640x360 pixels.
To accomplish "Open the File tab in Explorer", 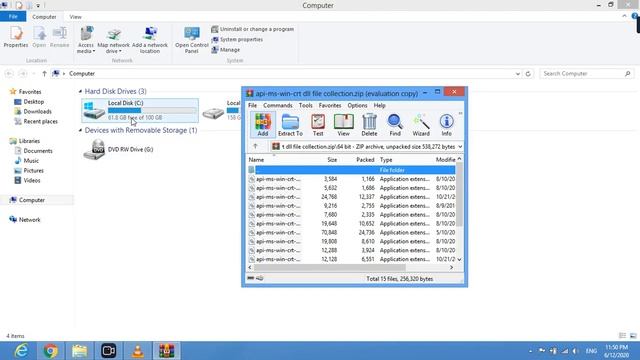I will click(x=13, y=17).
